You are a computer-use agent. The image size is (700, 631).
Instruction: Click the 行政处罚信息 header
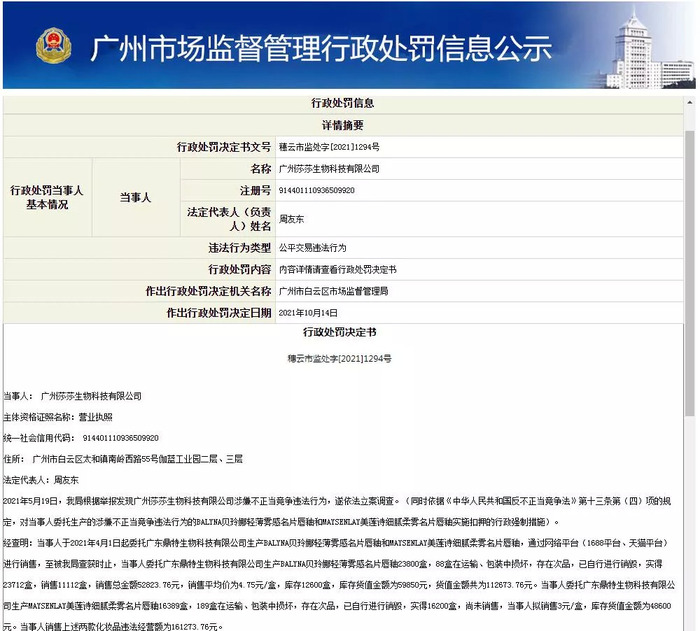coord(343,103)
